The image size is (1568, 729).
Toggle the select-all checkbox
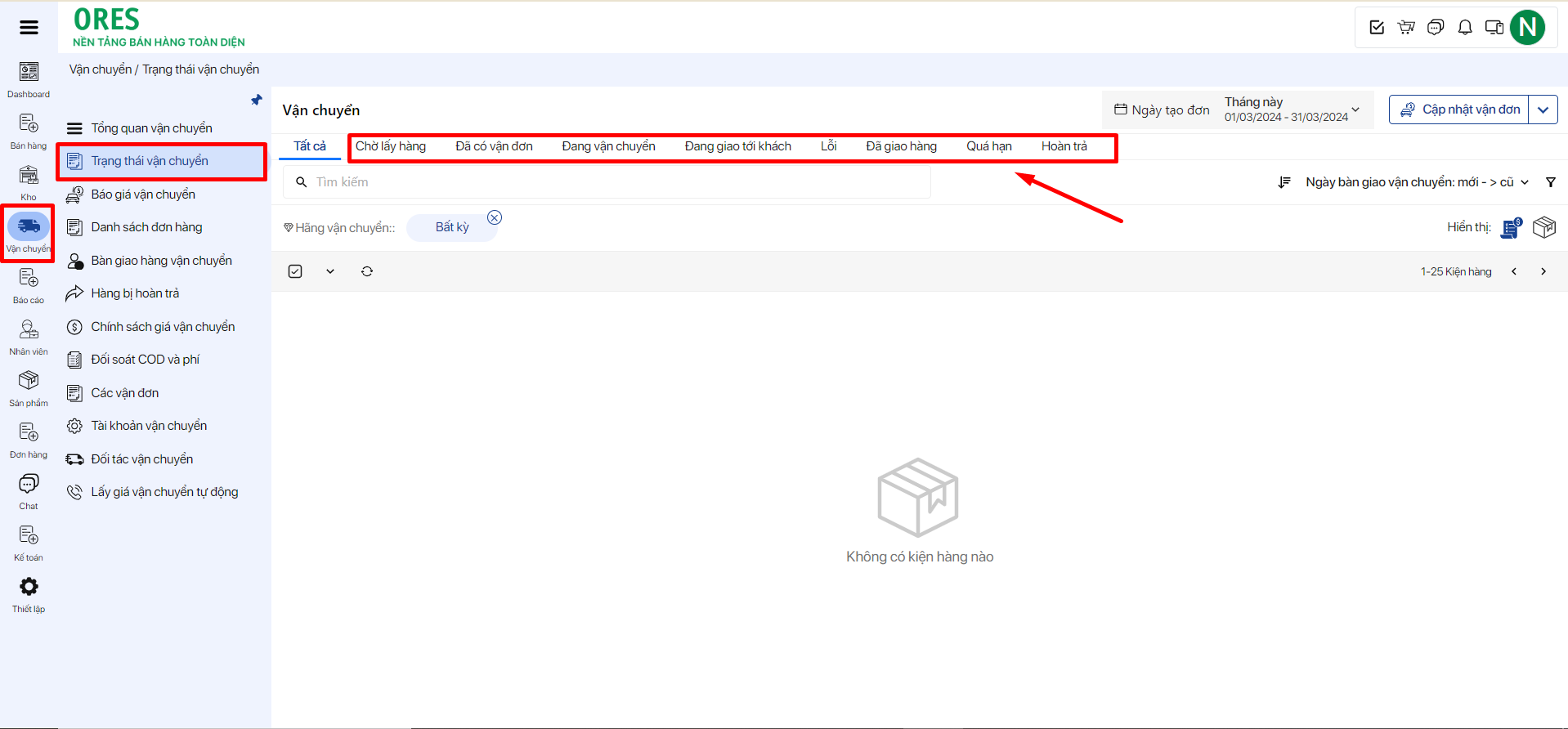[x=295, y=271]
